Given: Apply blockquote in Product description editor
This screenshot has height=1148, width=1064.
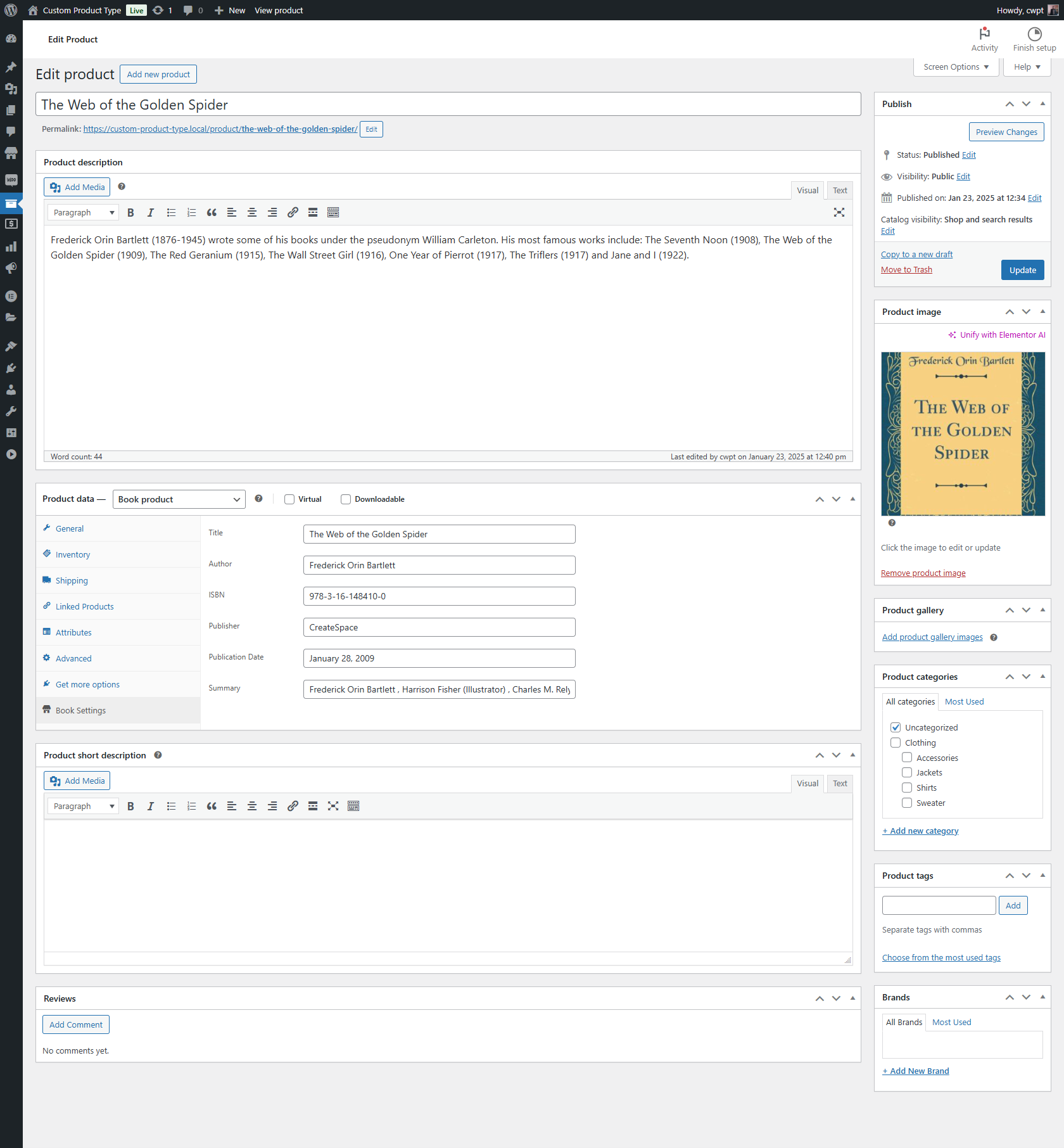Looking at the screenshot, I should (212, 213).
